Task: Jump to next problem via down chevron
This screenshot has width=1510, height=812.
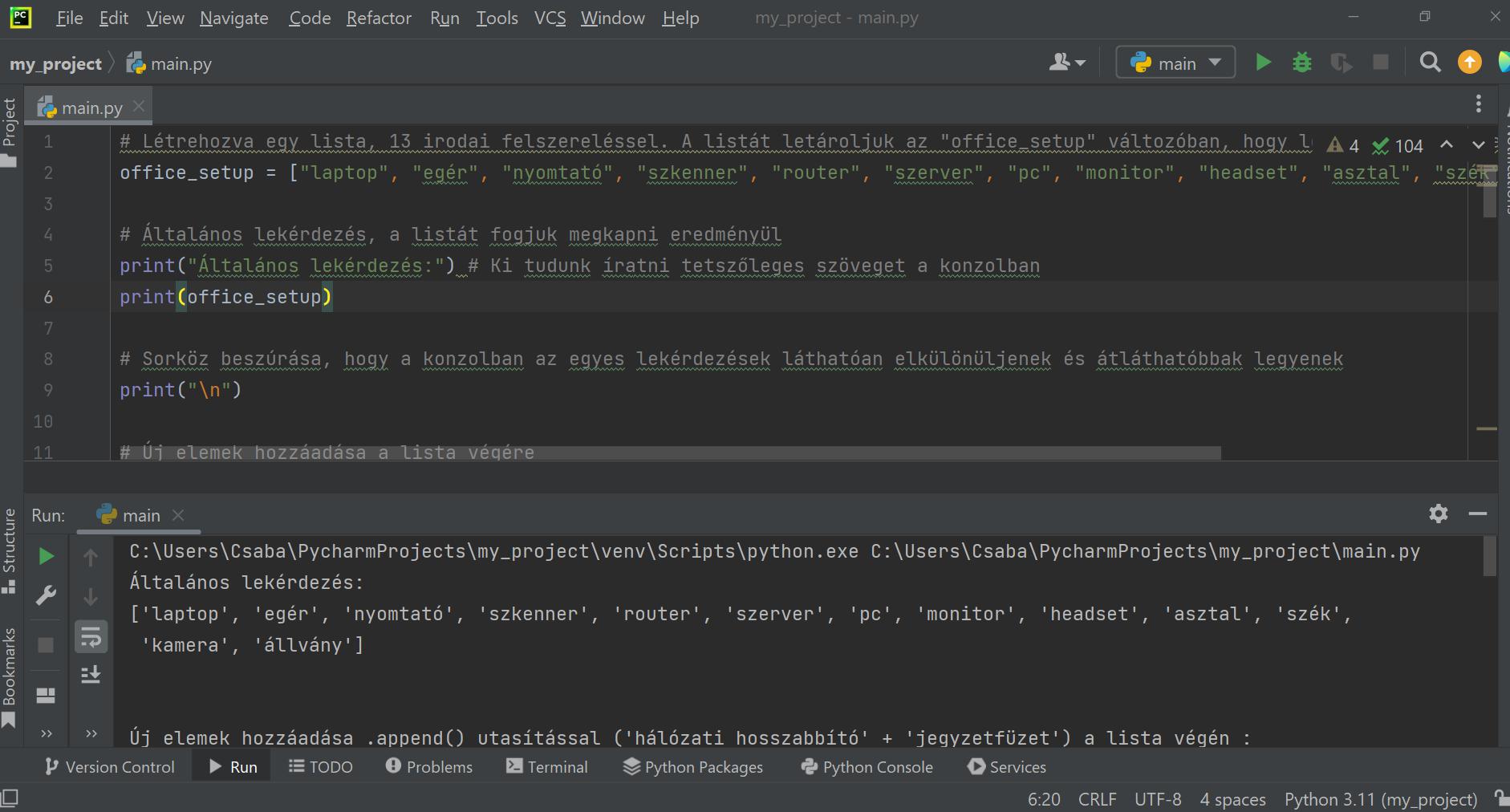Action: tap(1477, 145)
